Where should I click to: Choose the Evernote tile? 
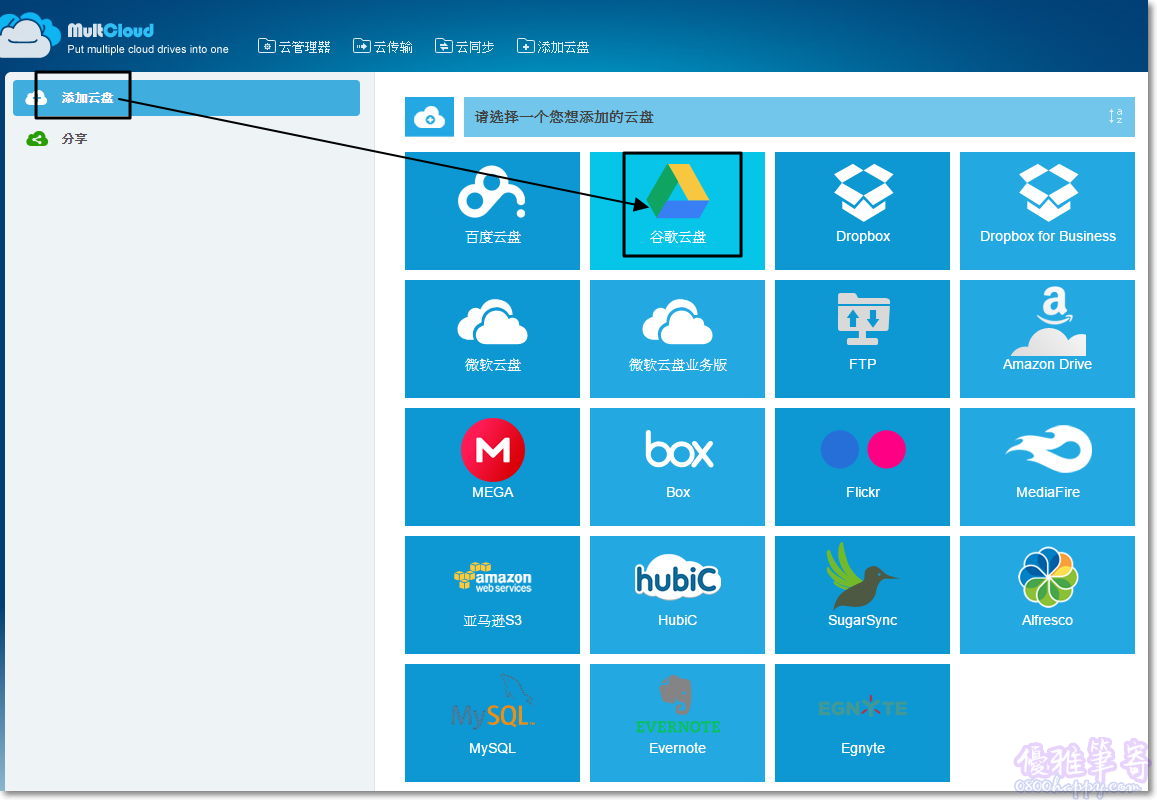(677, 723)
